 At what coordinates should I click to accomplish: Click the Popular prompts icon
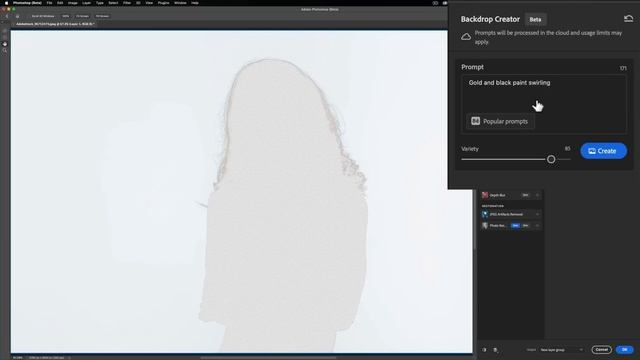(476, 121)
